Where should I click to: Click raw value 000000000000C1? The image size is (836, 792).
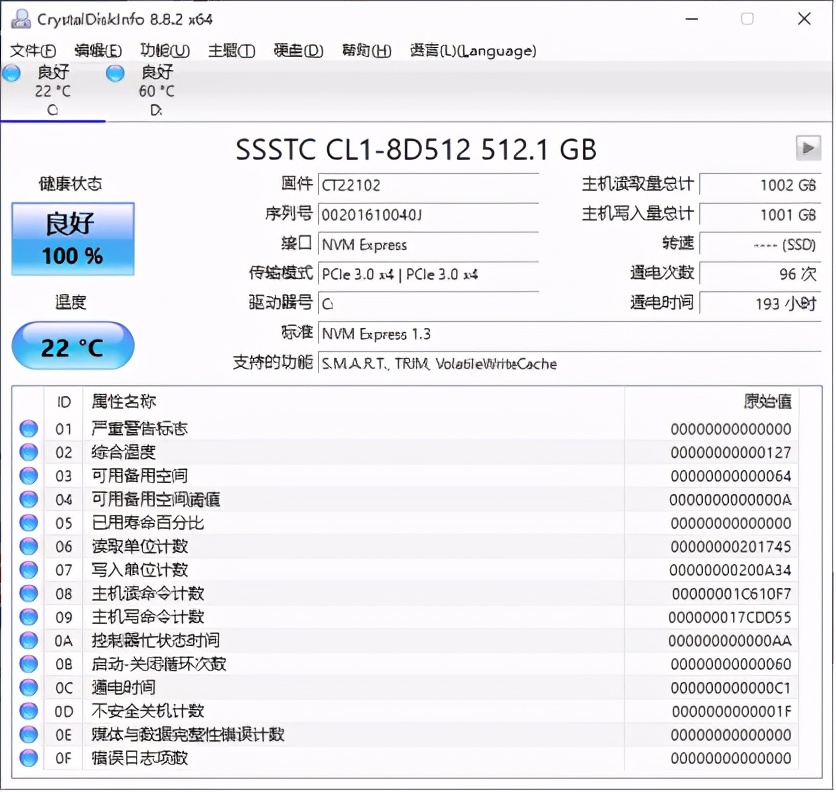tap(730, 687)
